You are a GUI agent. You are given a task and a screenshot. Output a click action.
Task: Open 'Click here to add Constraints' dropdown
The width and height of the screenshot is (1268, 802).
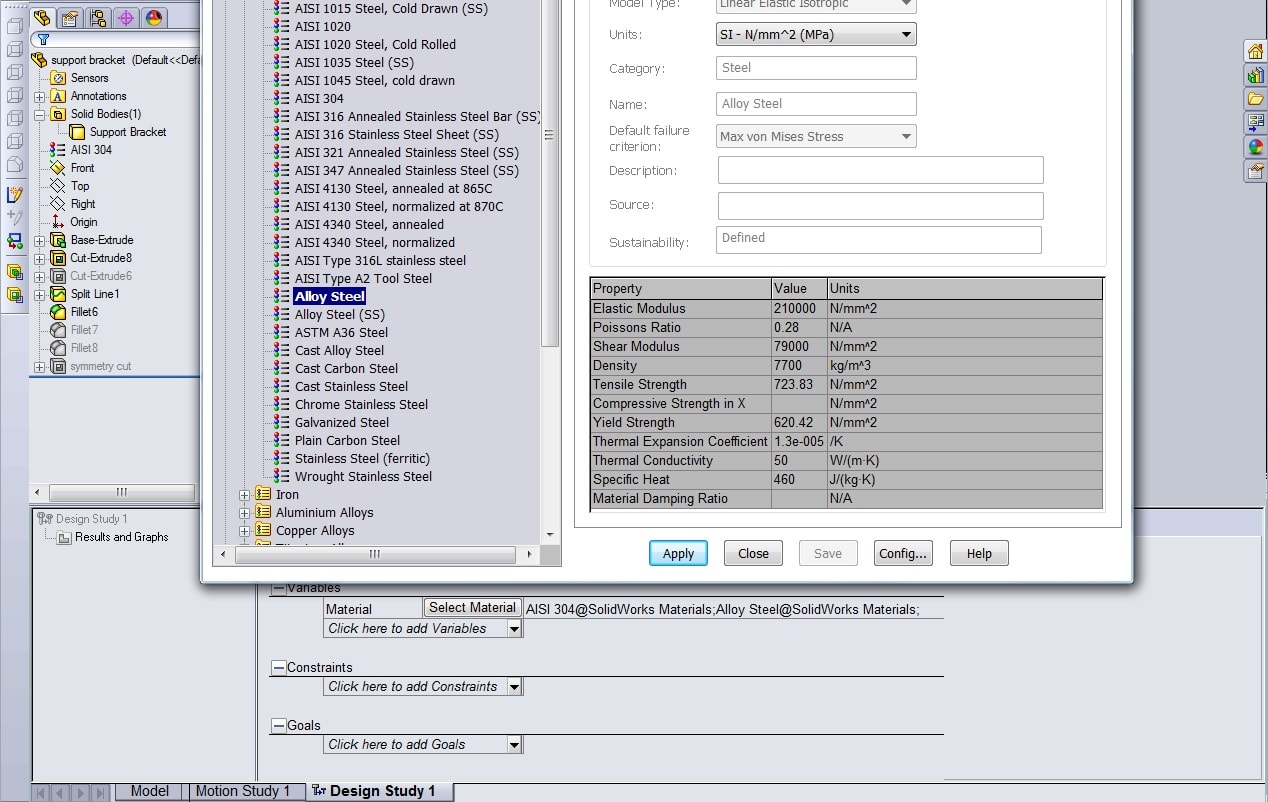pyautogui.click(x=514, y=687)
